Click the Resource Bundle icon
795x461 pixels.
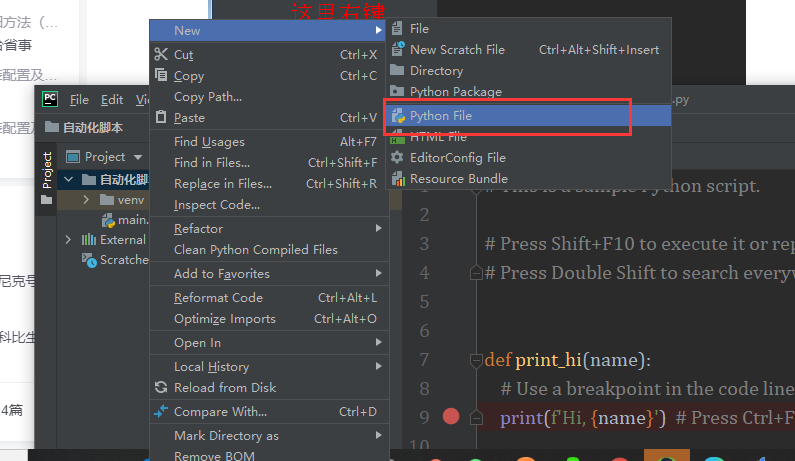pos(398,179)
